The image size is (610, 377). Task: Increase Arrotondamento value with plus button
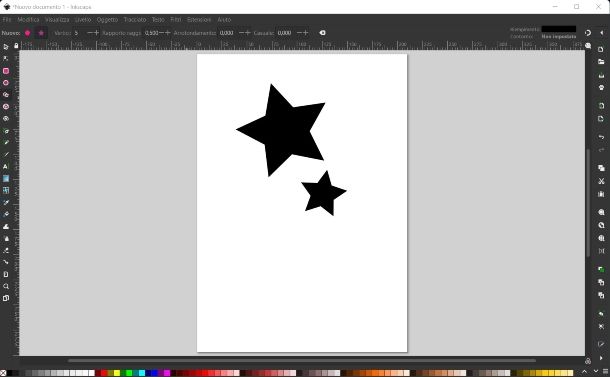click(x=248, y=33)
